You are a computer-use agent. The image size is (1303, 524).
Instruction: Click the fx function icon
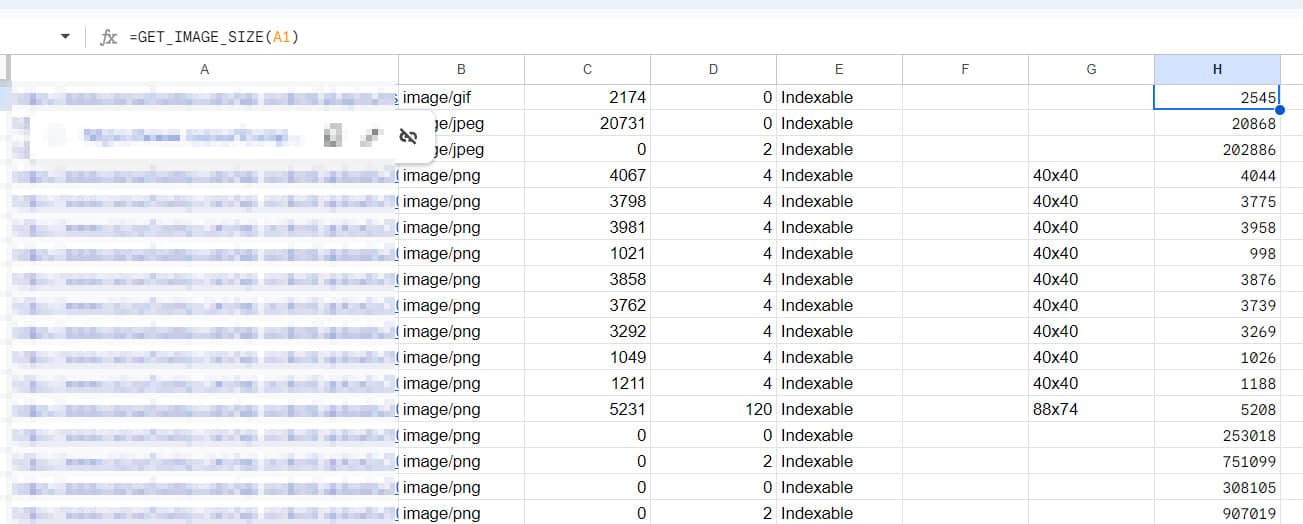coord(109,37)
